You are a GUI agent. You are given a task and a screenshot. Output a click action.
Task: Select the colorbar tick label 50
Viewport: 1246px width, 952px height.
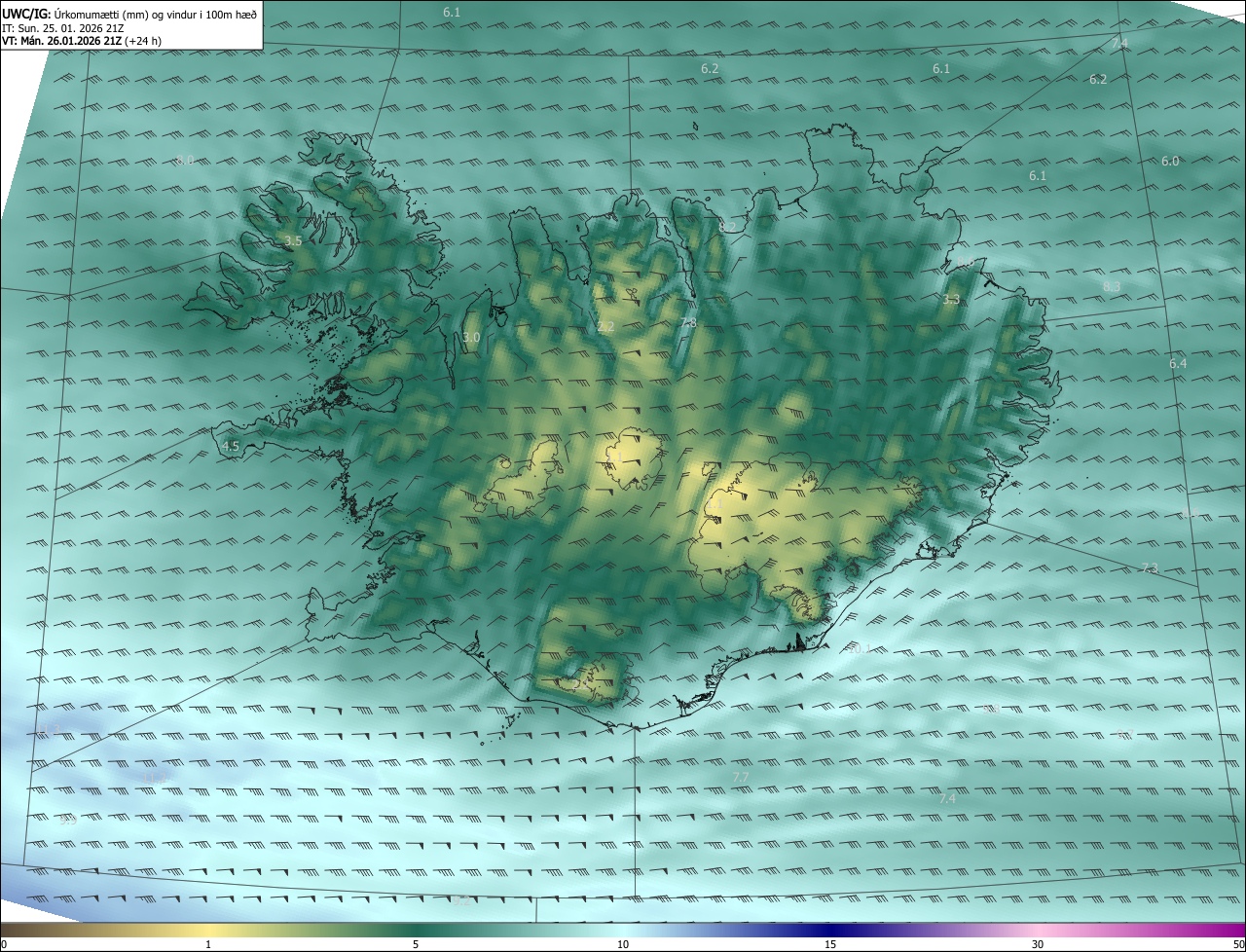pos(1238,944)
